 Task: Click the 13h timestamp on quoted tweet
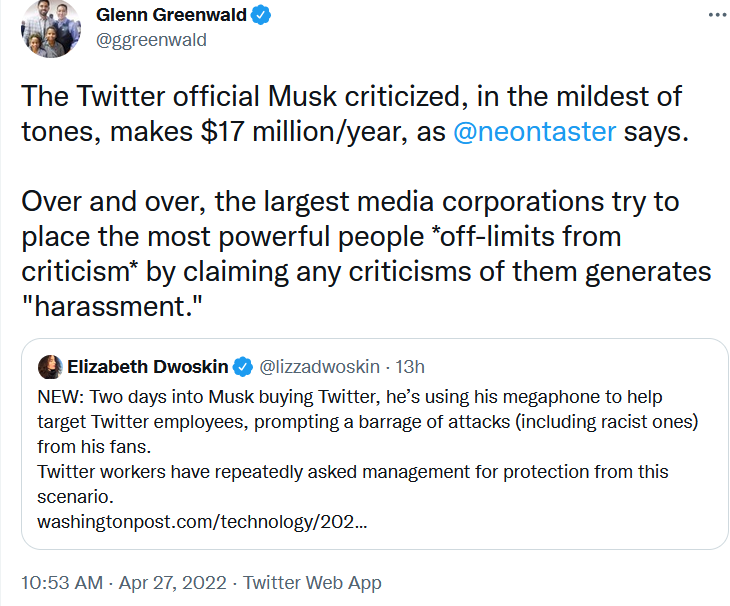pos(413,367)
